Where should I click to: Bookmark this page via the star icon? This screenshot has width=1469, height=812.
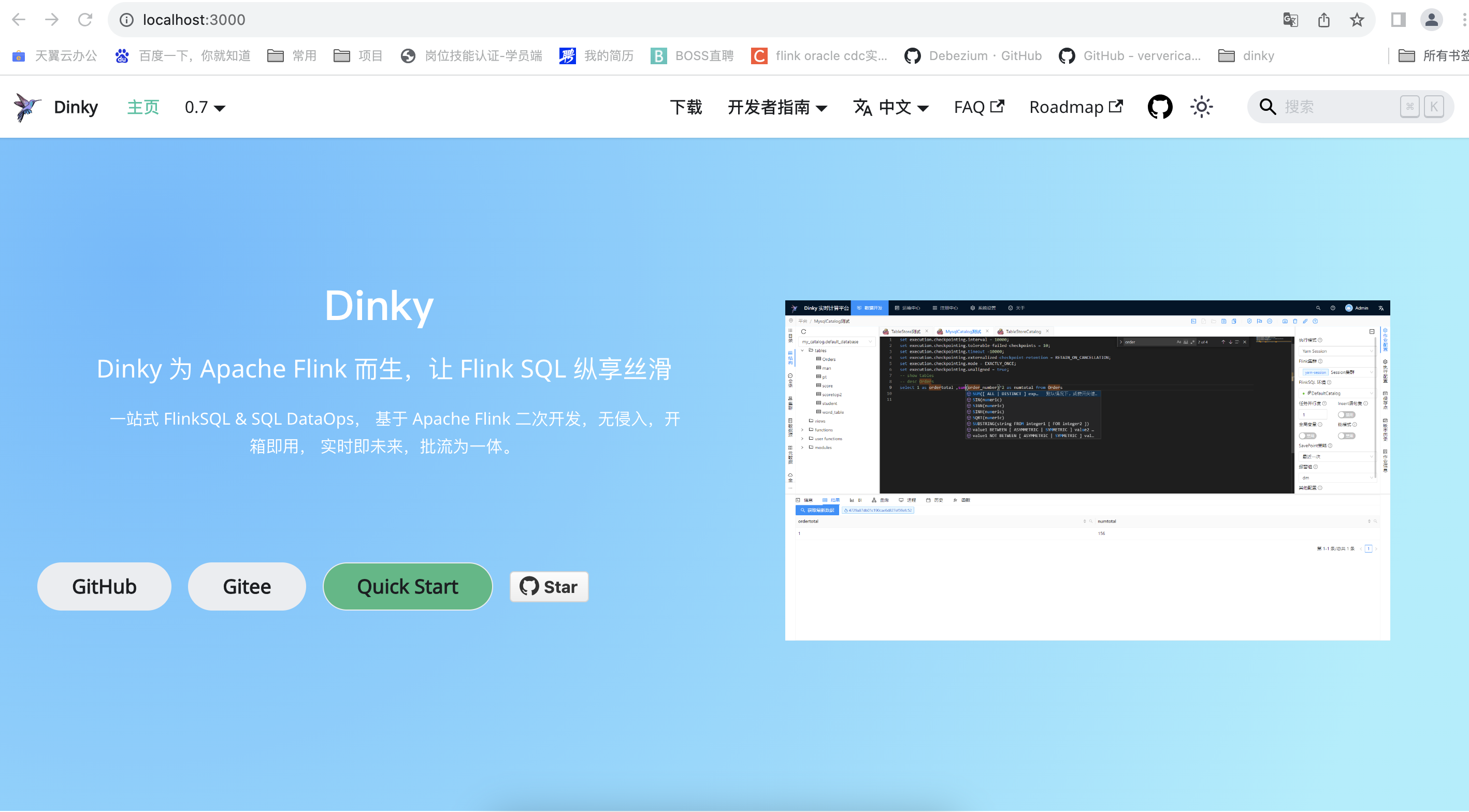[x=1357, y=19]
